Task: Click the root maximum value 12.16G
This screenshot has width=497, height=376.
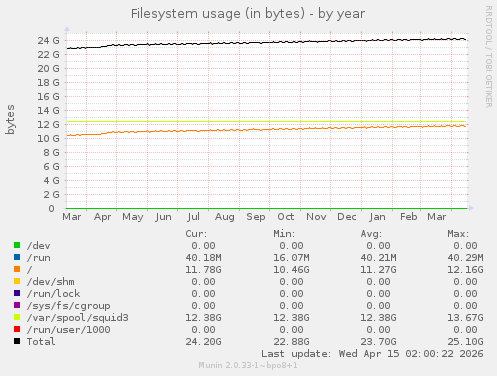Action: 465,270
